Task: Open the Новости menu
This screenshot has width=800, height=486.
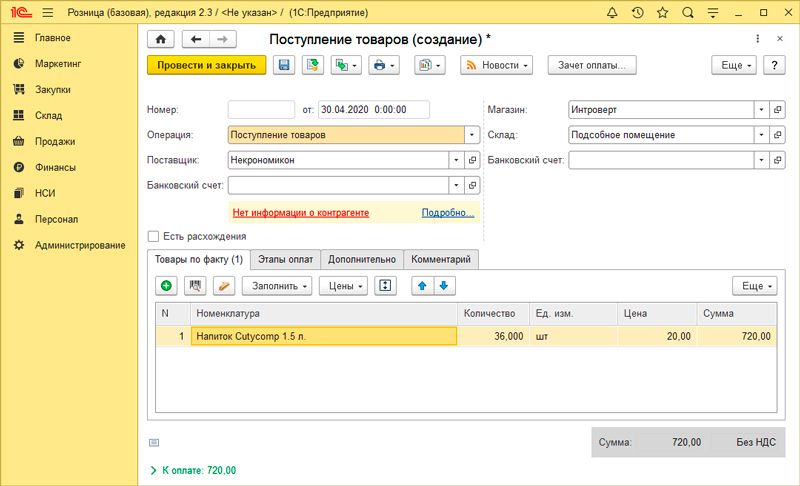Action: tap(496, 65)
